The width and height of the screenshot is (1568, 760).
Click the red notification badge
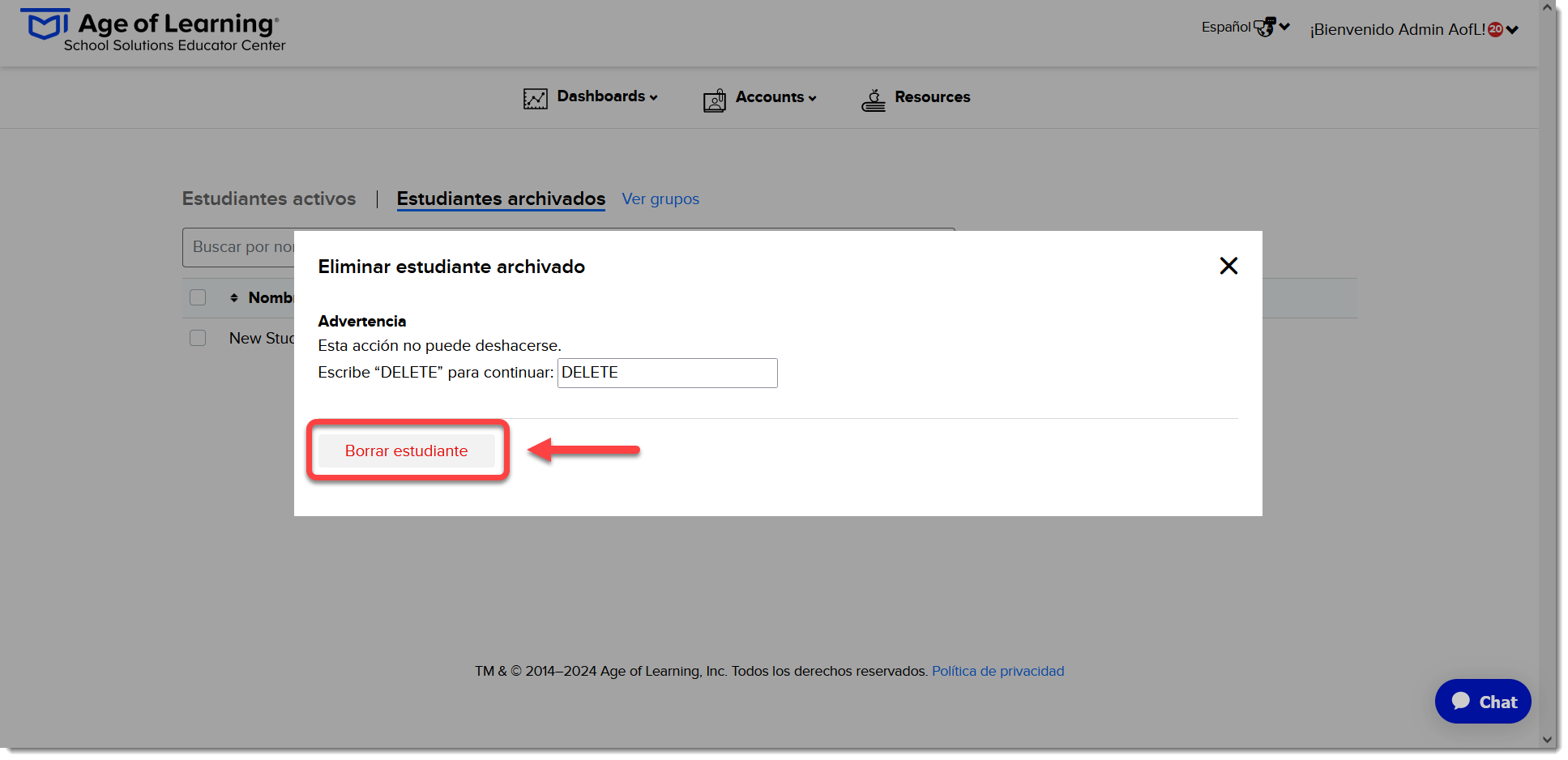tap(1495, 29)
